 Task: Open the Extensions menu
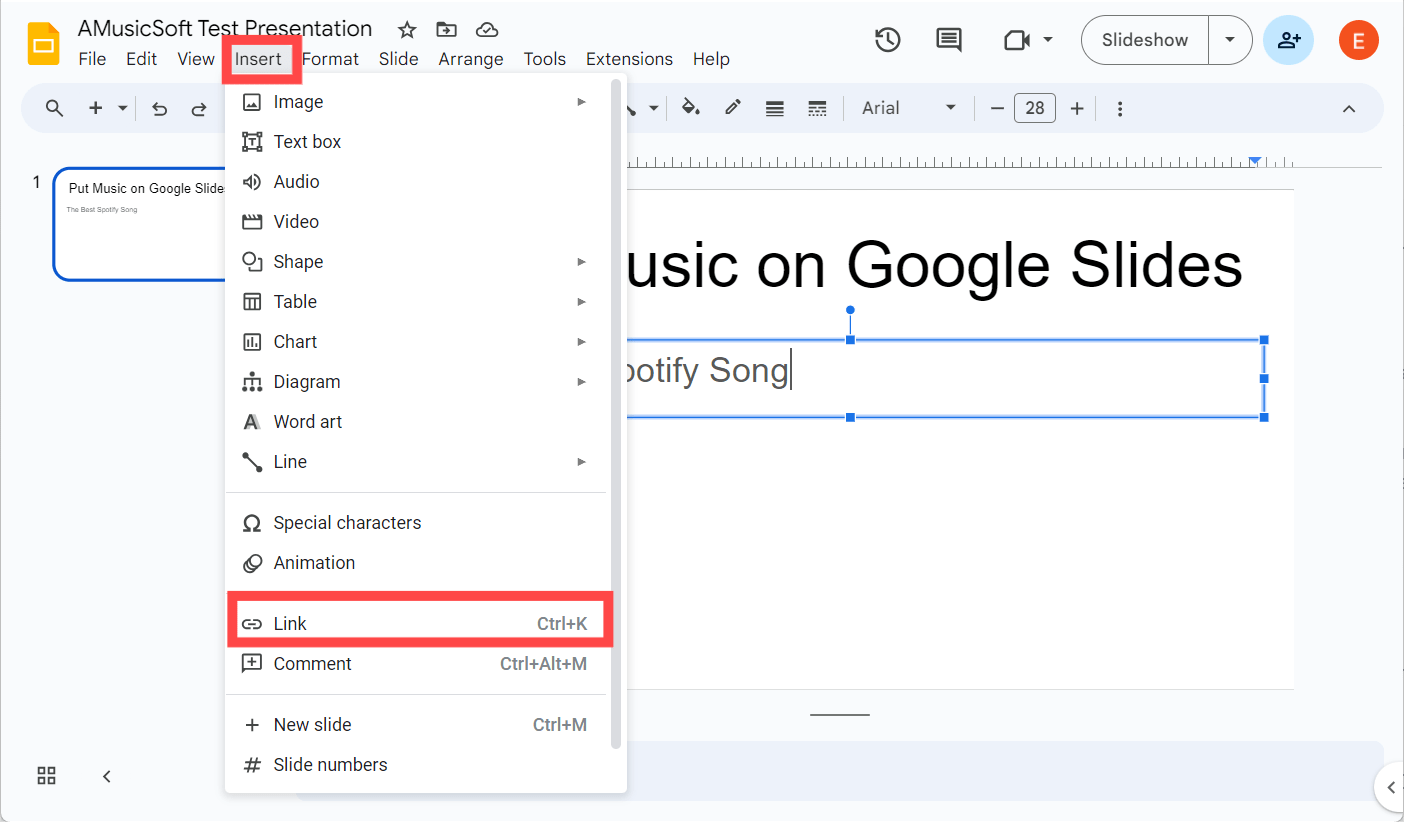click(x=629, y=59)
